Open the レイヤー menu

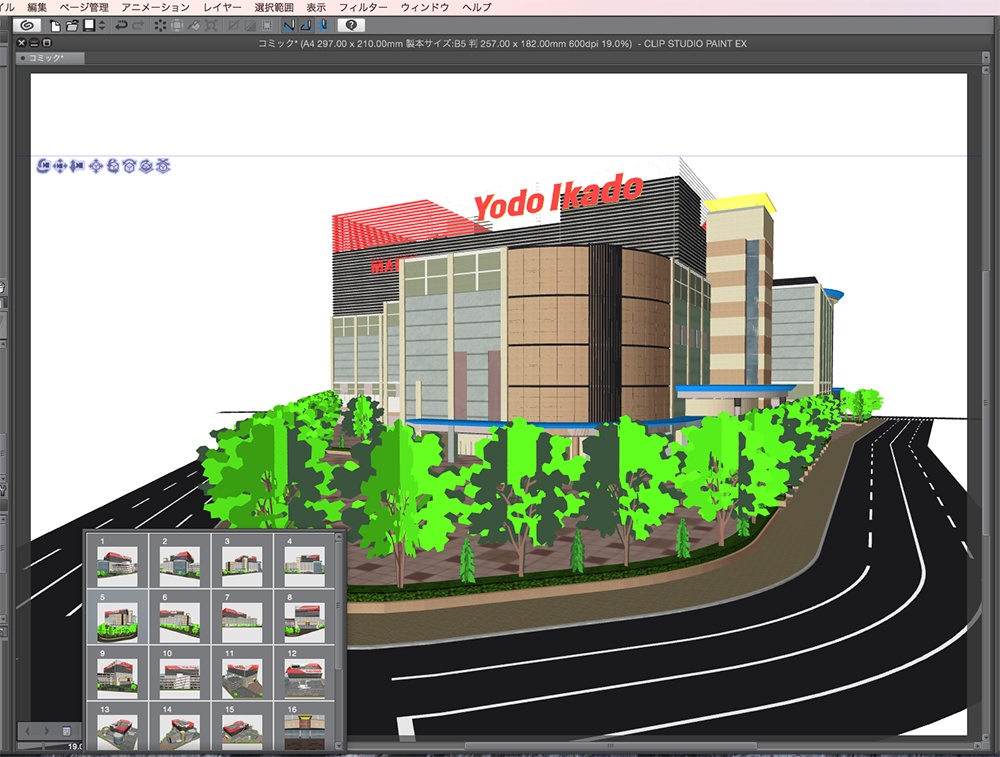tap(222, 7)
